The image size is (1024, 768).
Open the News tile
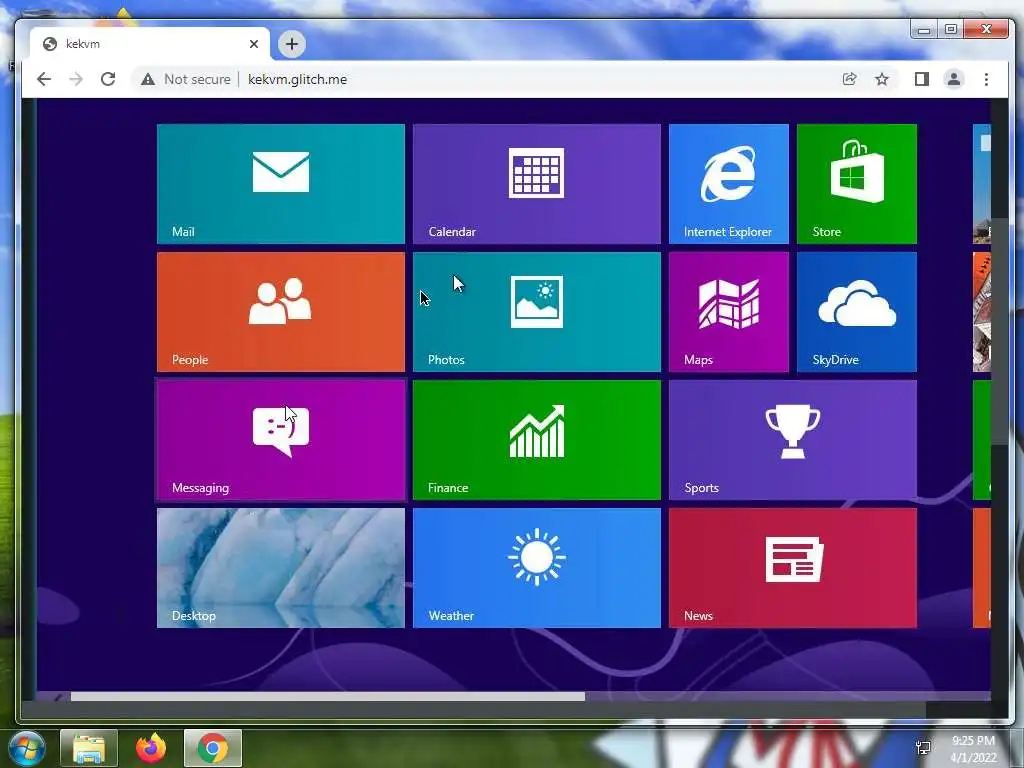[x=793, y=568]
